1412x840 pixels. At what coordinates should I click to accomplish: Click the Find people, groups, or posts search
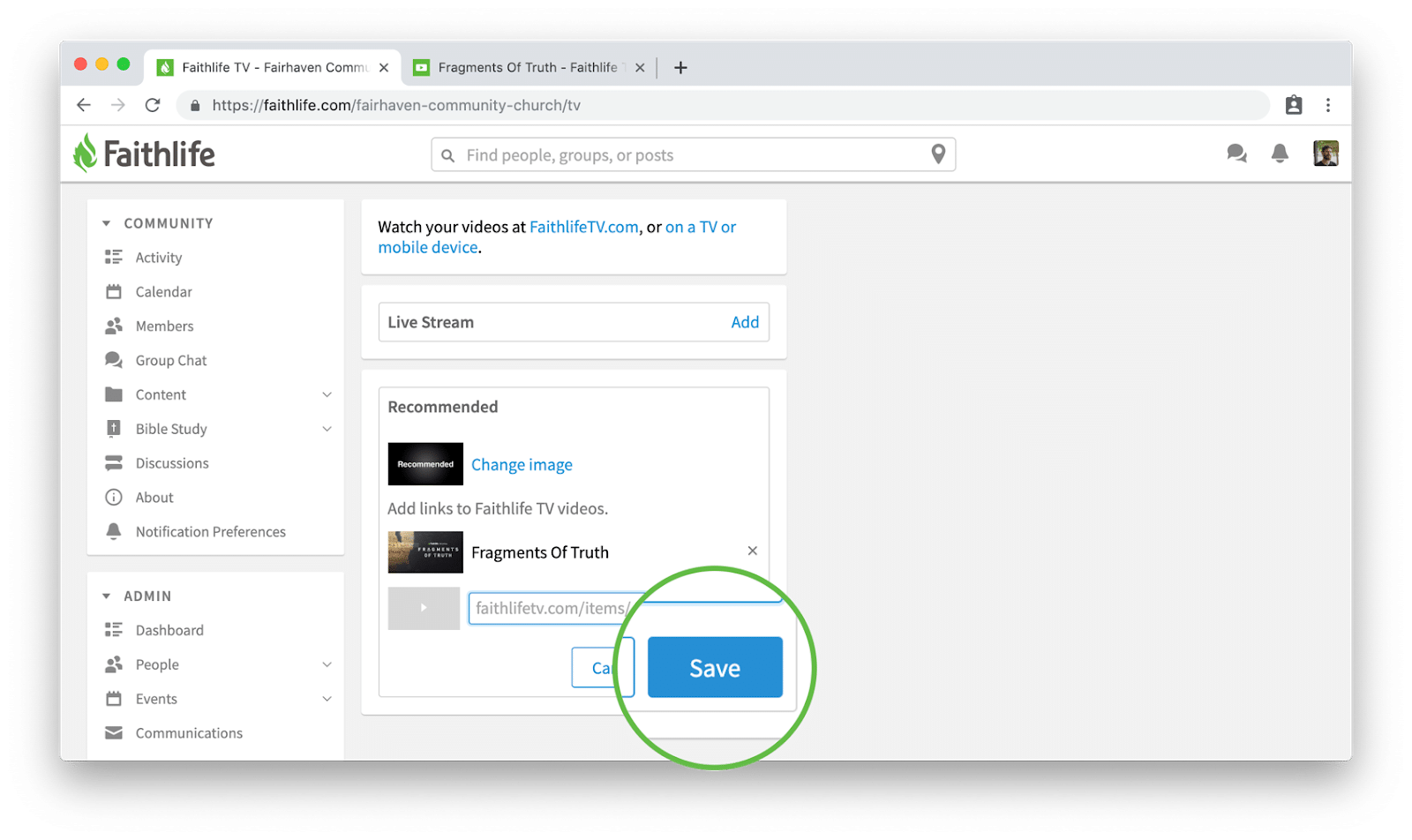(x=693, y=154)
